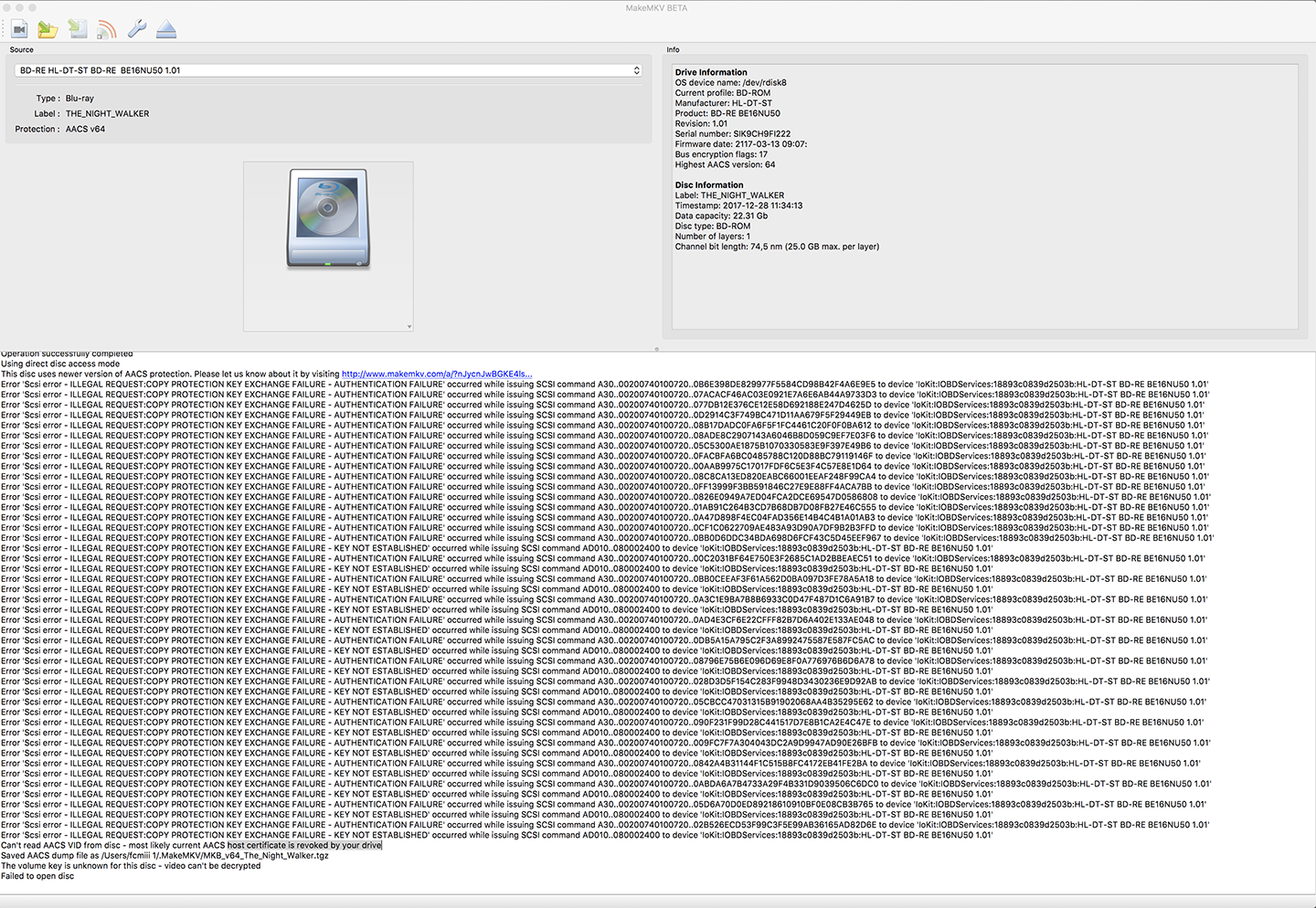Select the Manufacturer HL-DT-ST line
Image resolution: width=1316 pixels, height=908 pixels.
point(724,103)
